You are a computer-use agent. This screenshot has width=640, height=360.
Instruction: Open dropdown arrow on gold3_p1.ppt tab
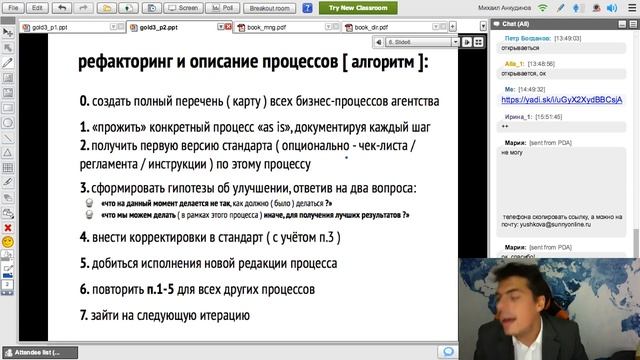(113, 27)
